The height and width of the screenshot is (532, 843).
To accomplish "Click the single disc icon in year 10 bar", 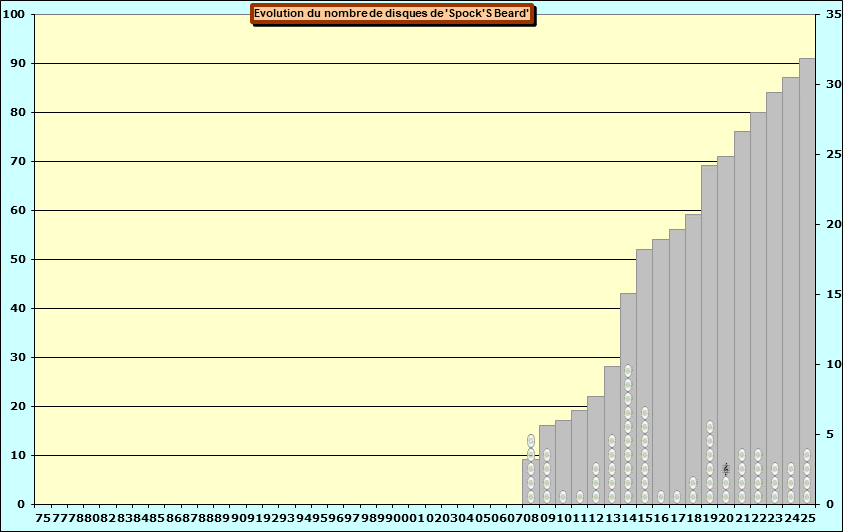I will pos(563,497).
